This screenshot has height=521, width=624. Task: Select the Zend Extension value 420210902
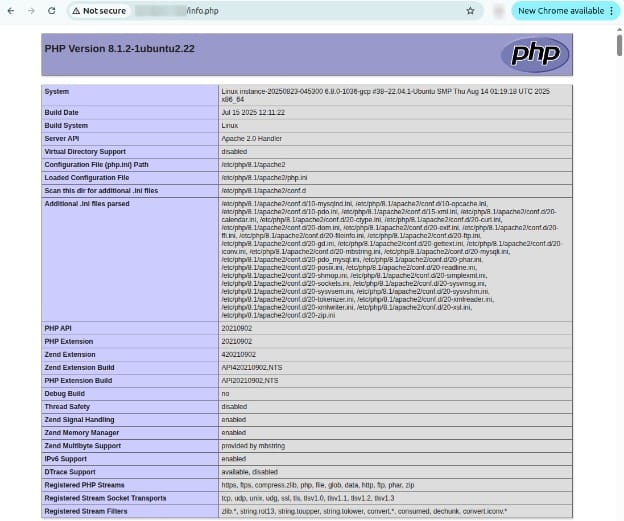tap(239, 355)
